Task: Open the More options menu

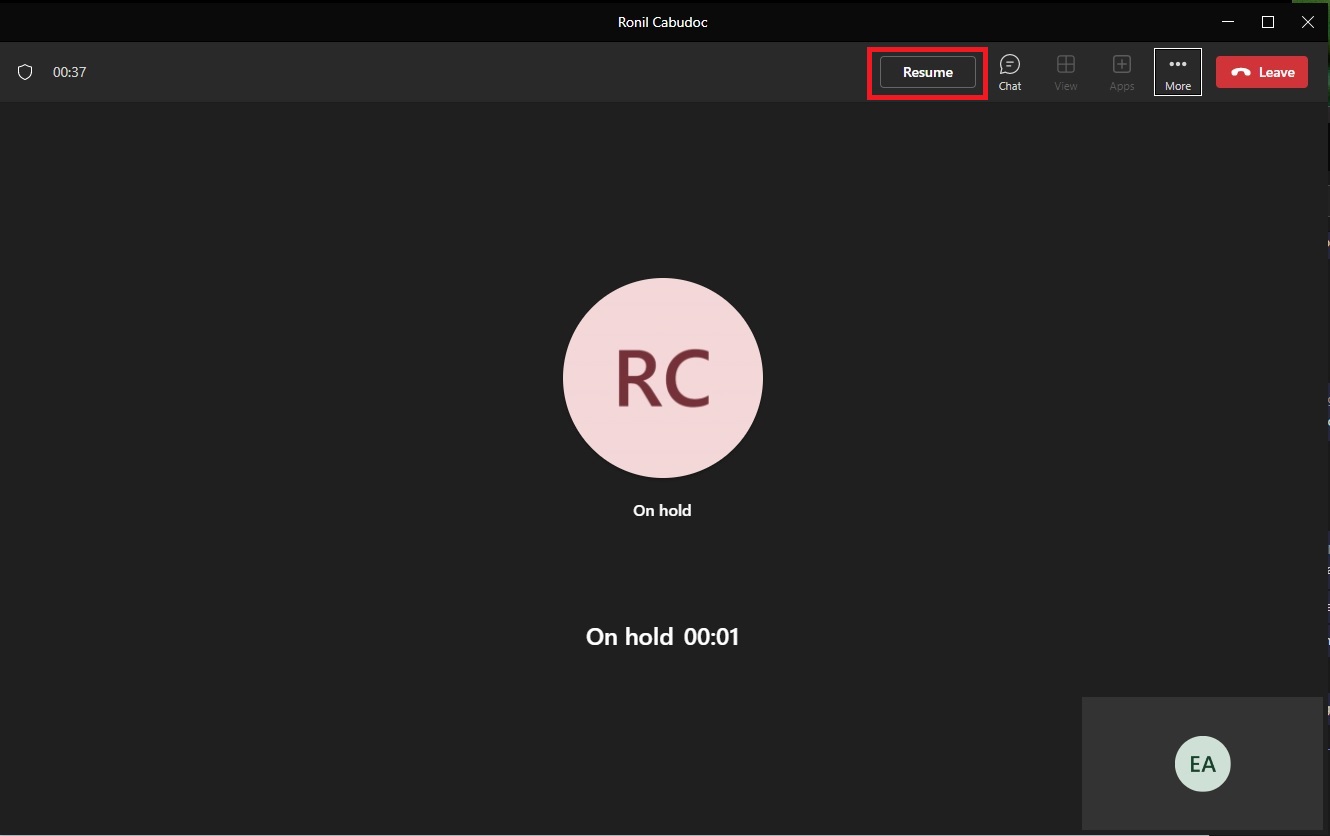Action: pyautogui.click(x=1178, y=72)
